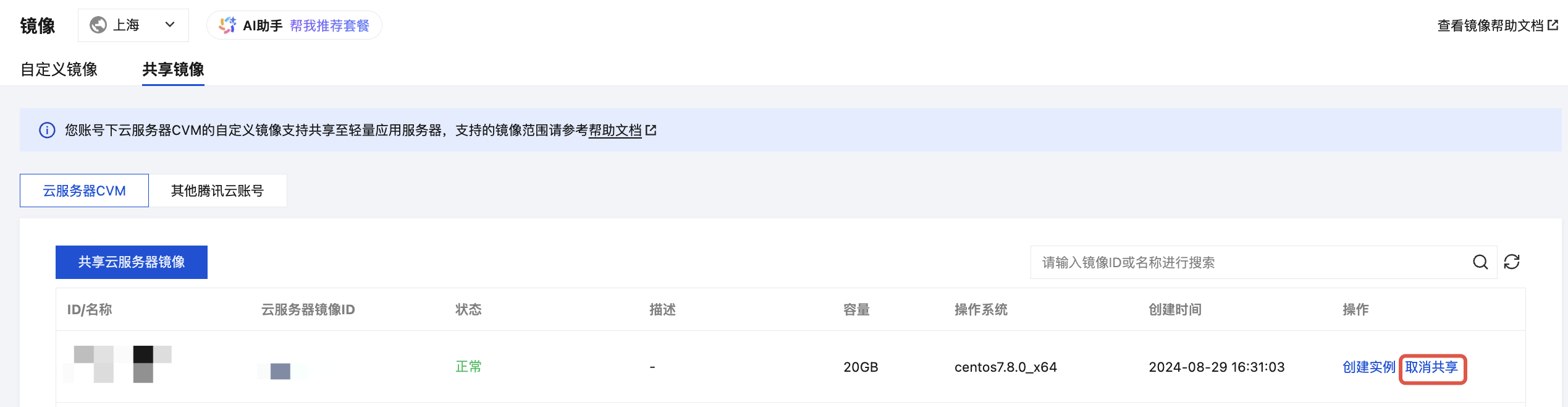Click the globe icon beside 上海

point(98,25)
